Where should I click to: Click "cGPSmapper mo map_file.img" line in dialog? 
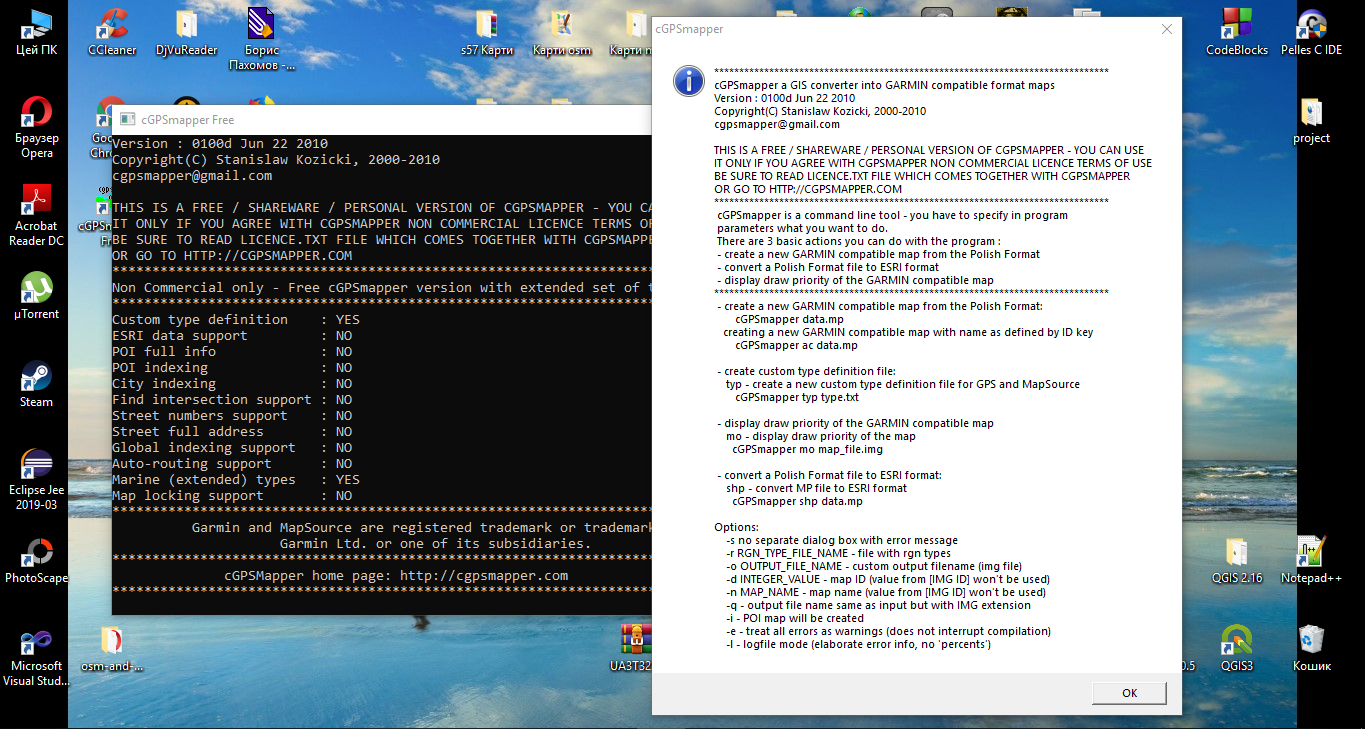click(808, 449)
